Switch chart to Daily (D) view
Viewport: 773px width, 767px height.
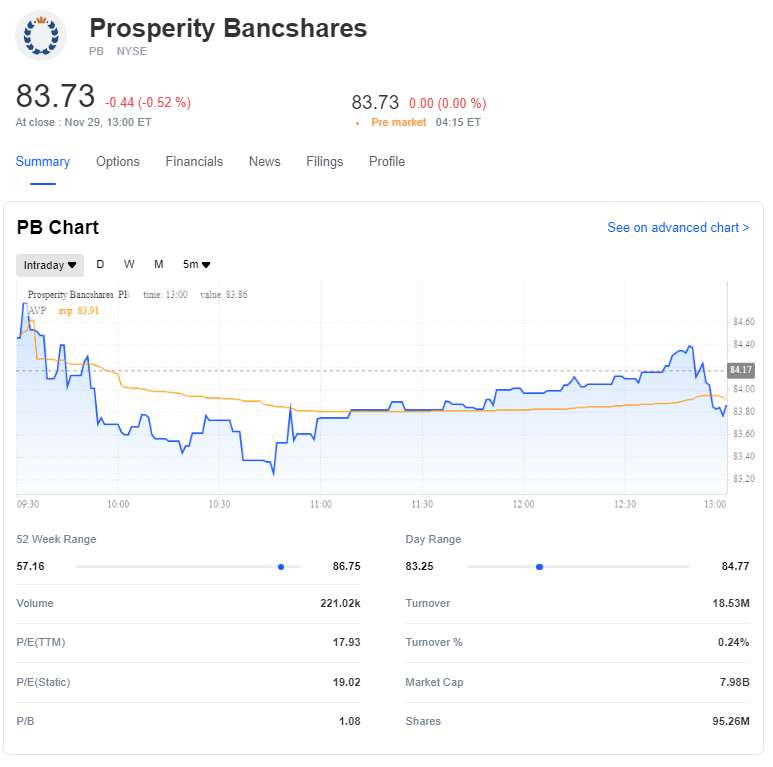coord(100,265)
